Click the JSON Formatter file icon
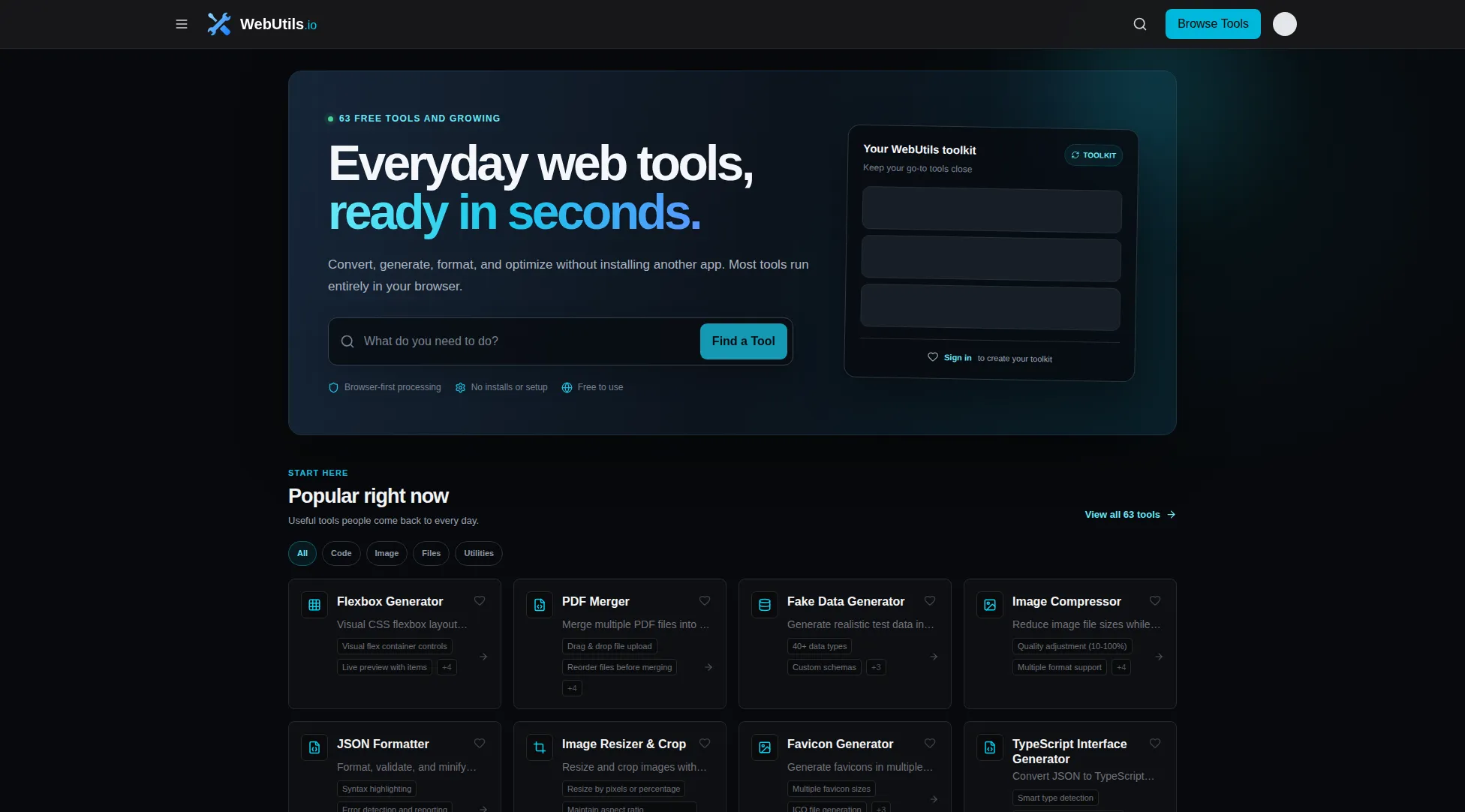This screenshot has height=812, width=1465. point(314,747)
